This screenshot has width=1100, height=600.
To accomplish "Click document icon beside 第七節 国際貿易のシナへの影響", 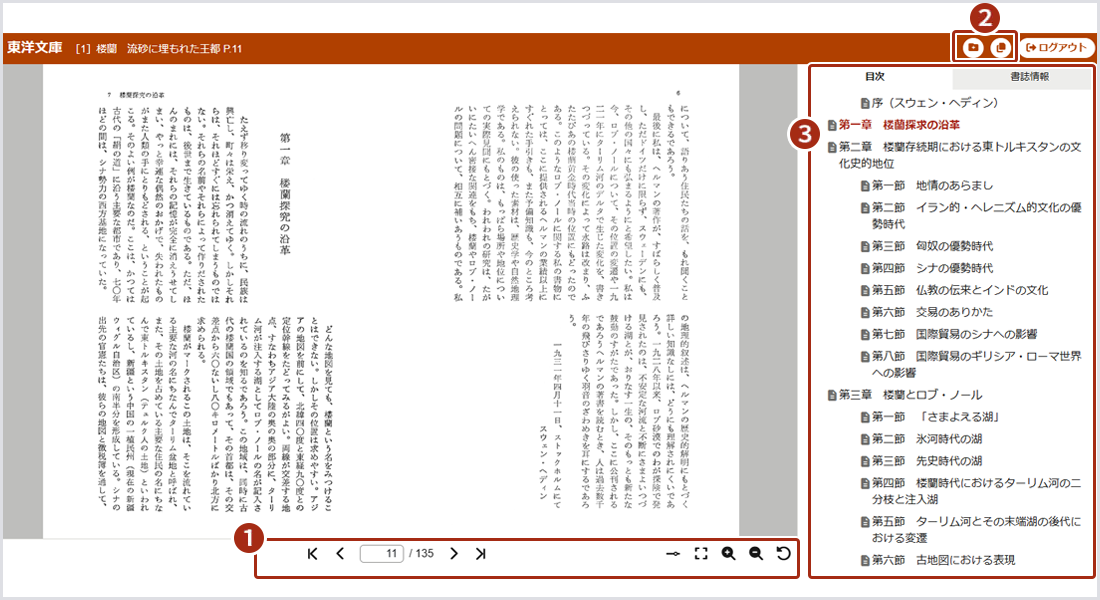I will tap(865, 335).
